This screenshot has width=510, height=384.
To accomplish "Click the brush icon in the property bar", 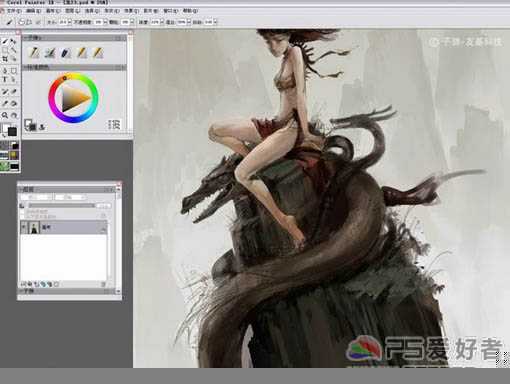I will pos(9,22).
